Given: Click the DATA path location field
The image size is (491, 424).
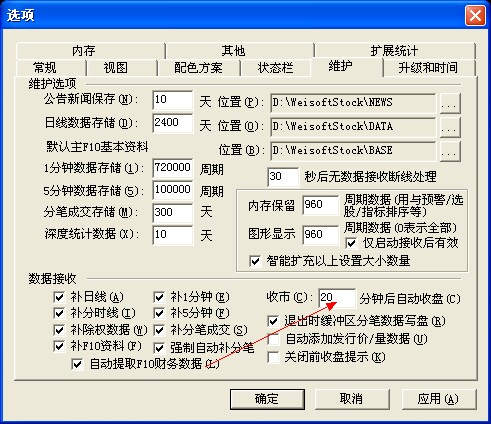Looking at the screenshot, I should click(353, 127).
